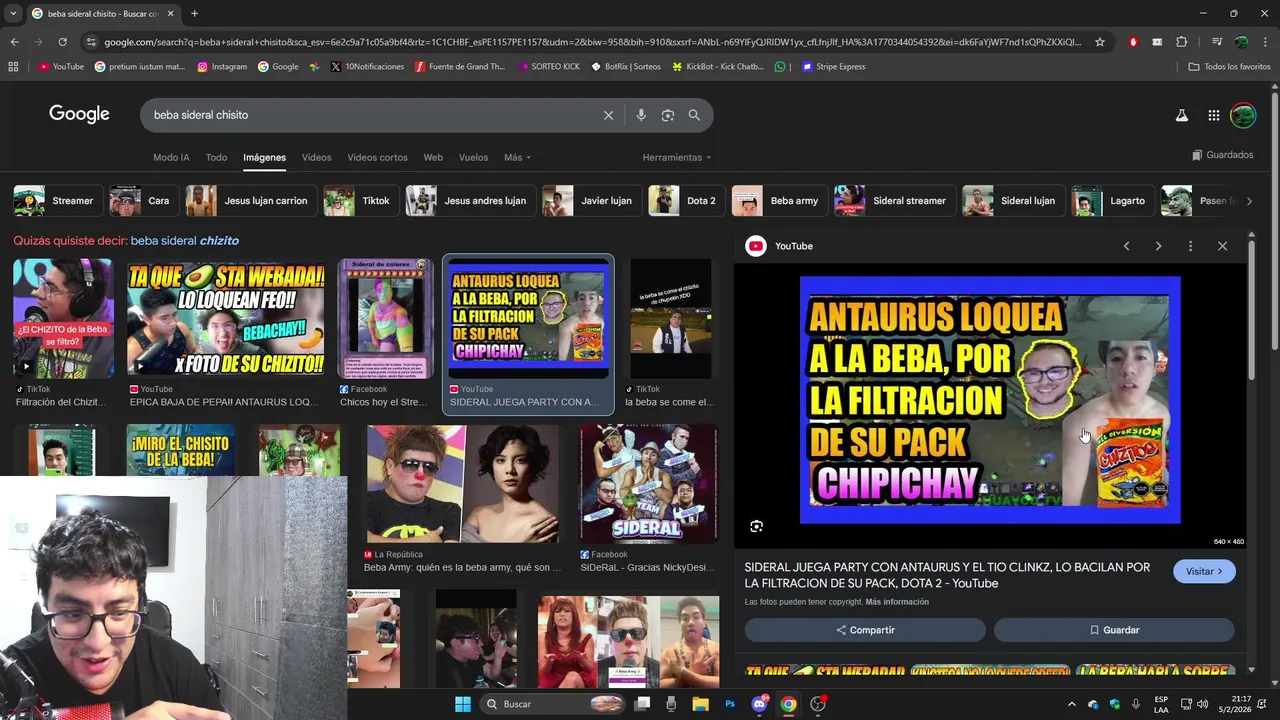Open Más información copyright link
Image resolution: width=1280 pixels, height=720 pixels.
coord(897,602)
